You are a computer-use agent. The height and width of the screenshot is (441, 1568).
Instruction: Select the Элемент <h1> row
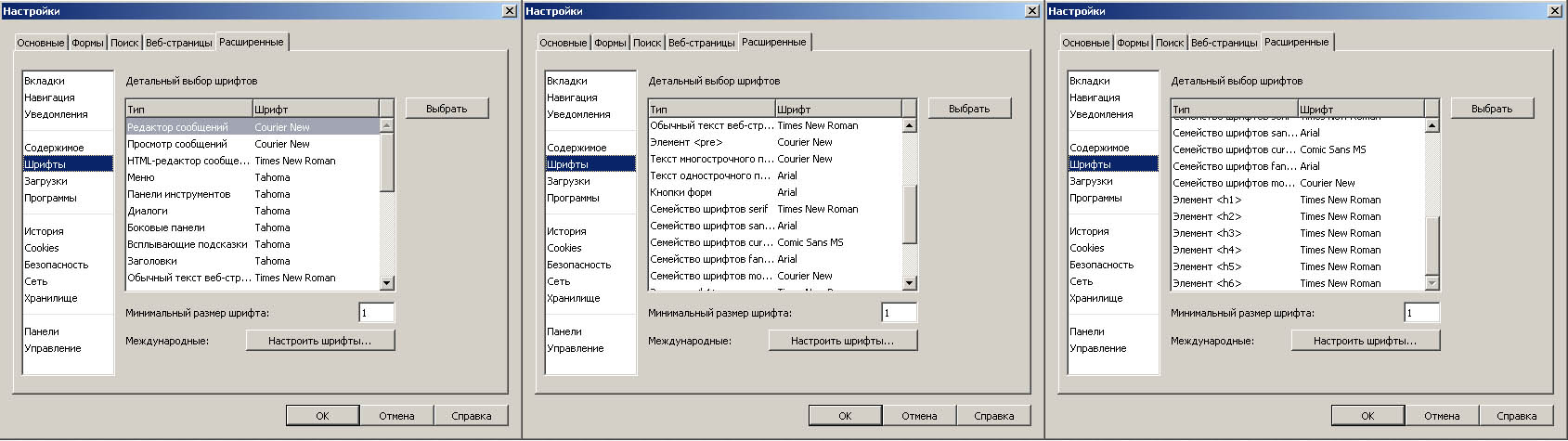pos(1298,200)
